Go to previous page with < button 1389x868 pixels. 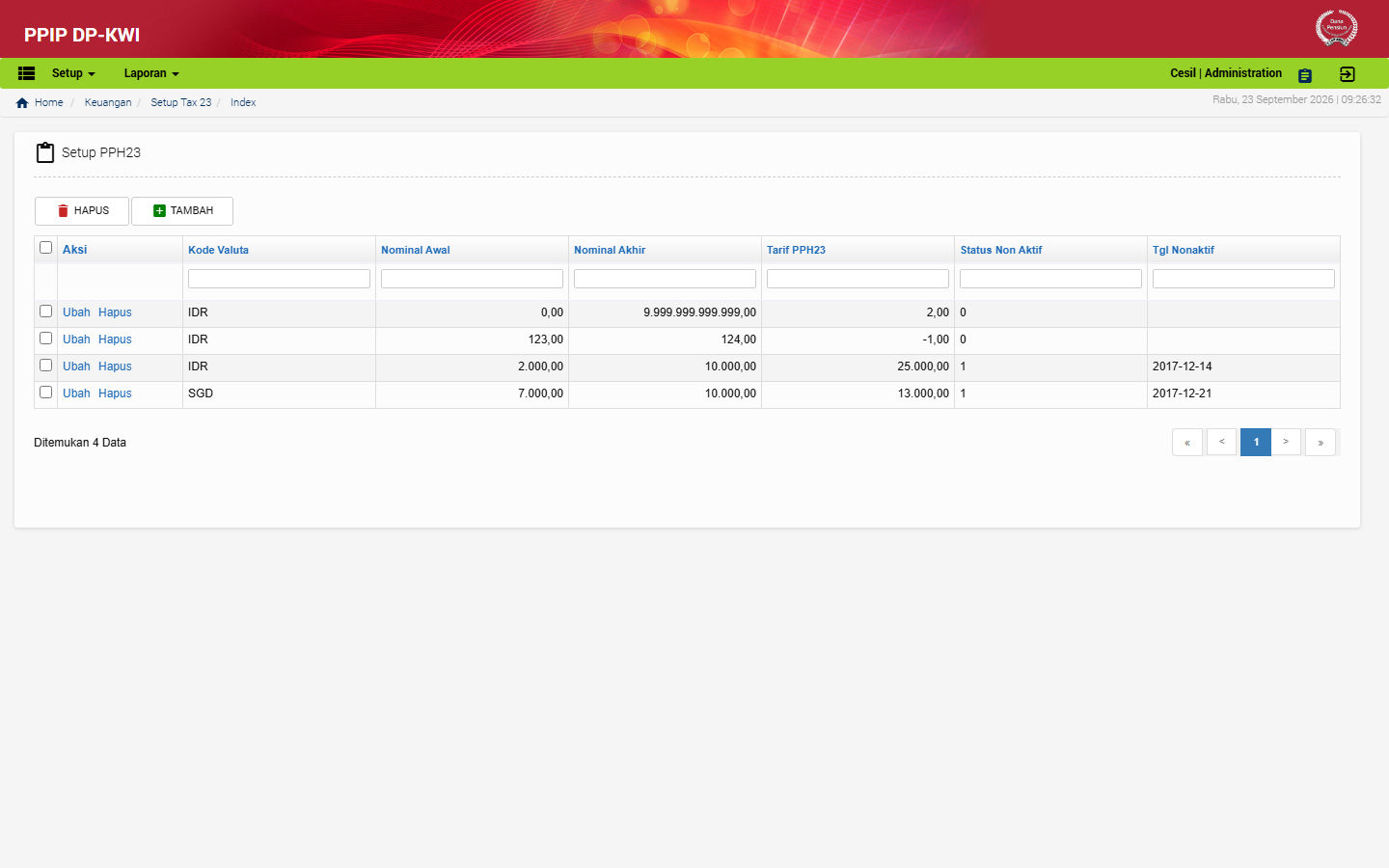point(1221,442)
